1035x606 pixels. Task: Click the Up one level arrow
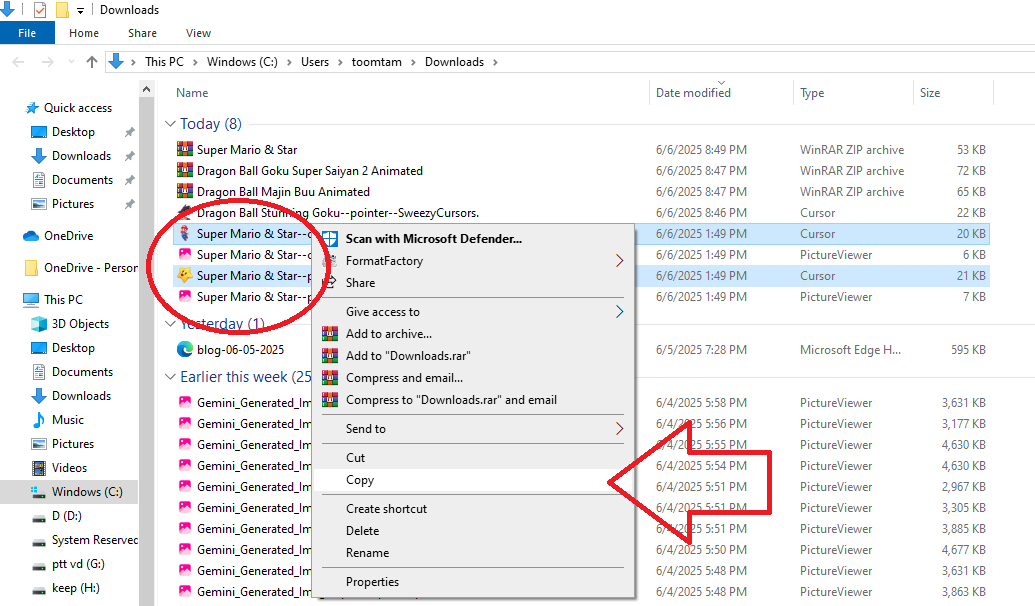pyautogui.click(x=92, y=62)
